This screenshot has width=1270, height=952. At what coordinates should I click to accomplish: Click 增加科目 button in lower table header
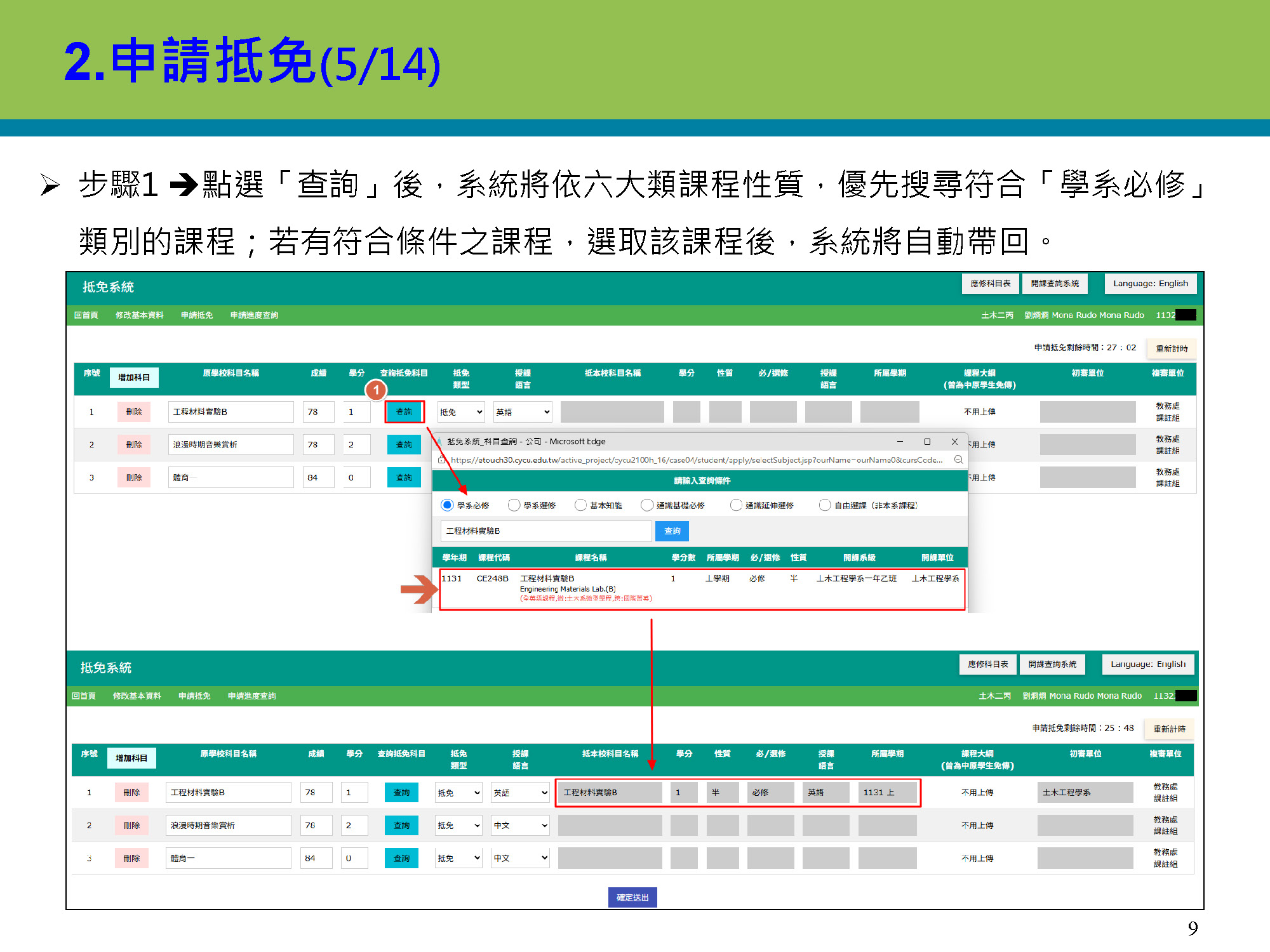coord(131,758)
